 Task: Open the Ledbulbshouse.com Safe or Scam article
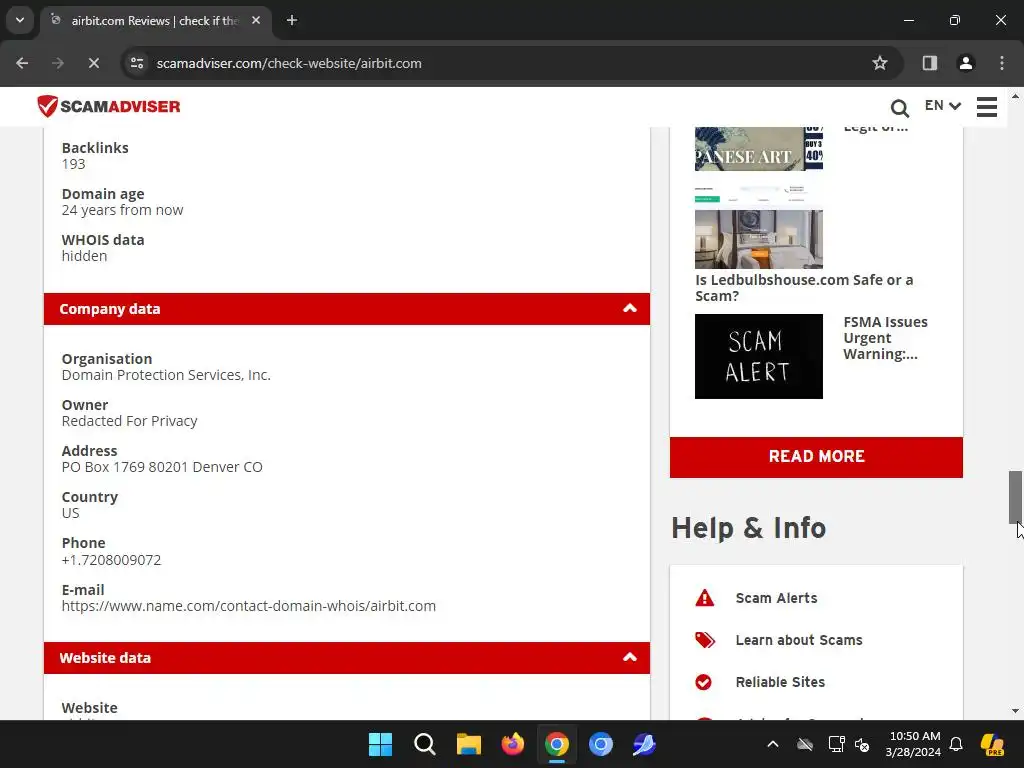(x=803, y=287)
